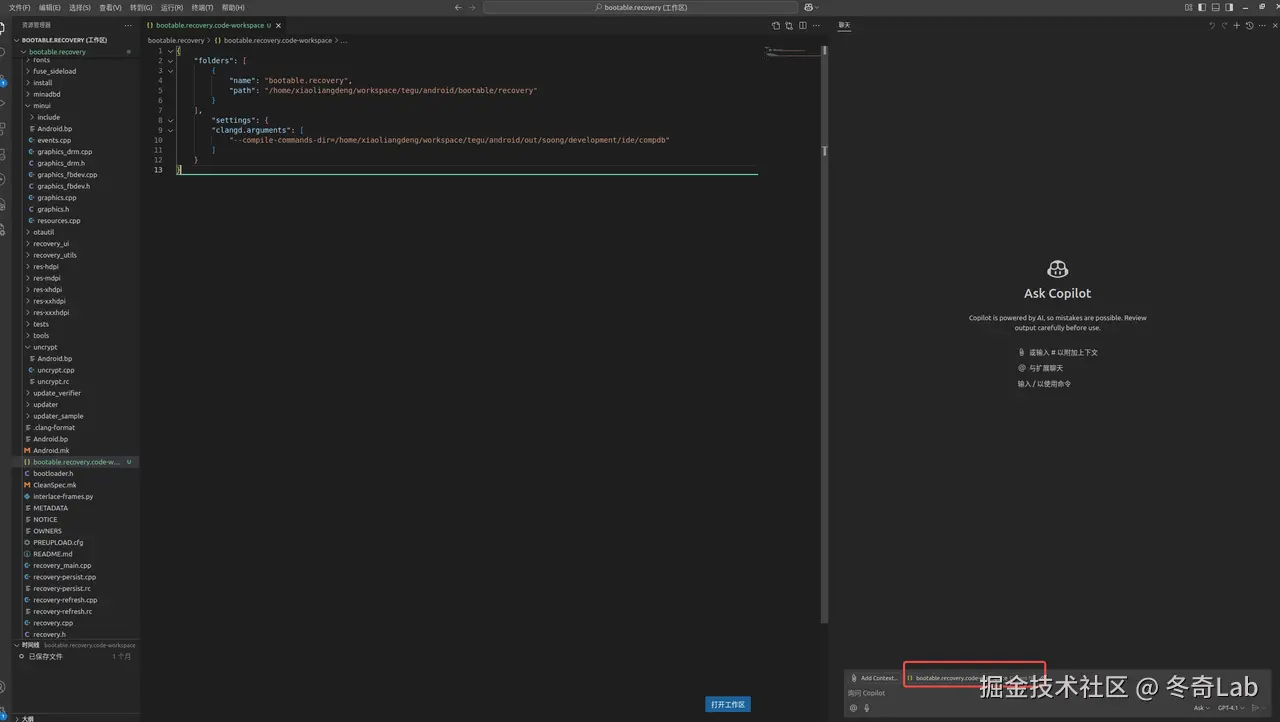Toggle the bottom panel visibility
Screen dimensions: 1280x722
point(1216,7)
